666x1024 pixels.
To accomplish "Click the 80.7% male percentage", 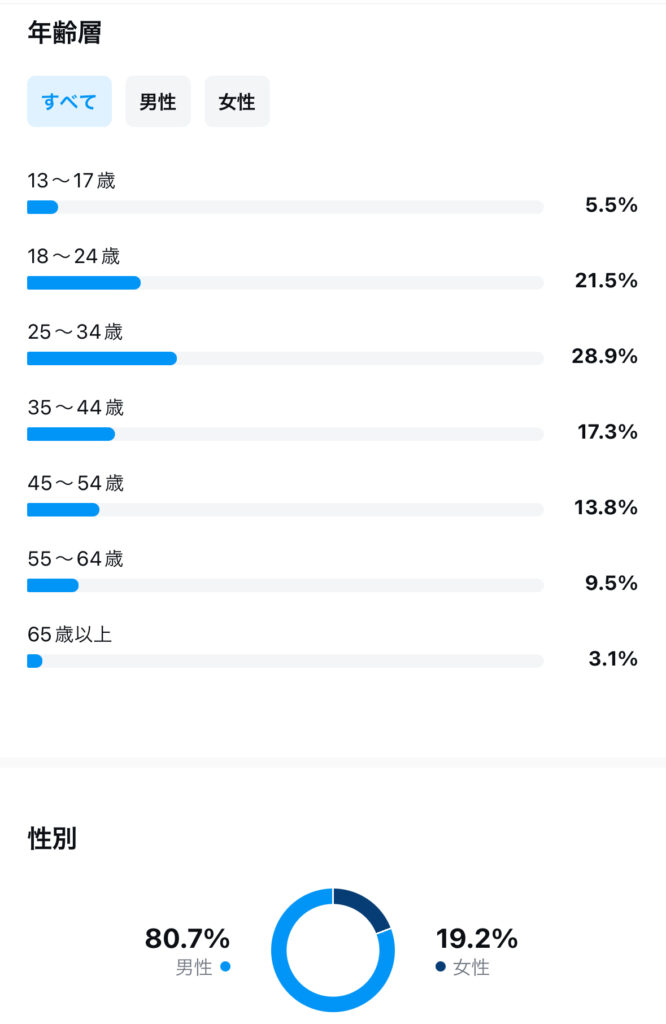I will [x=188, y=939].
